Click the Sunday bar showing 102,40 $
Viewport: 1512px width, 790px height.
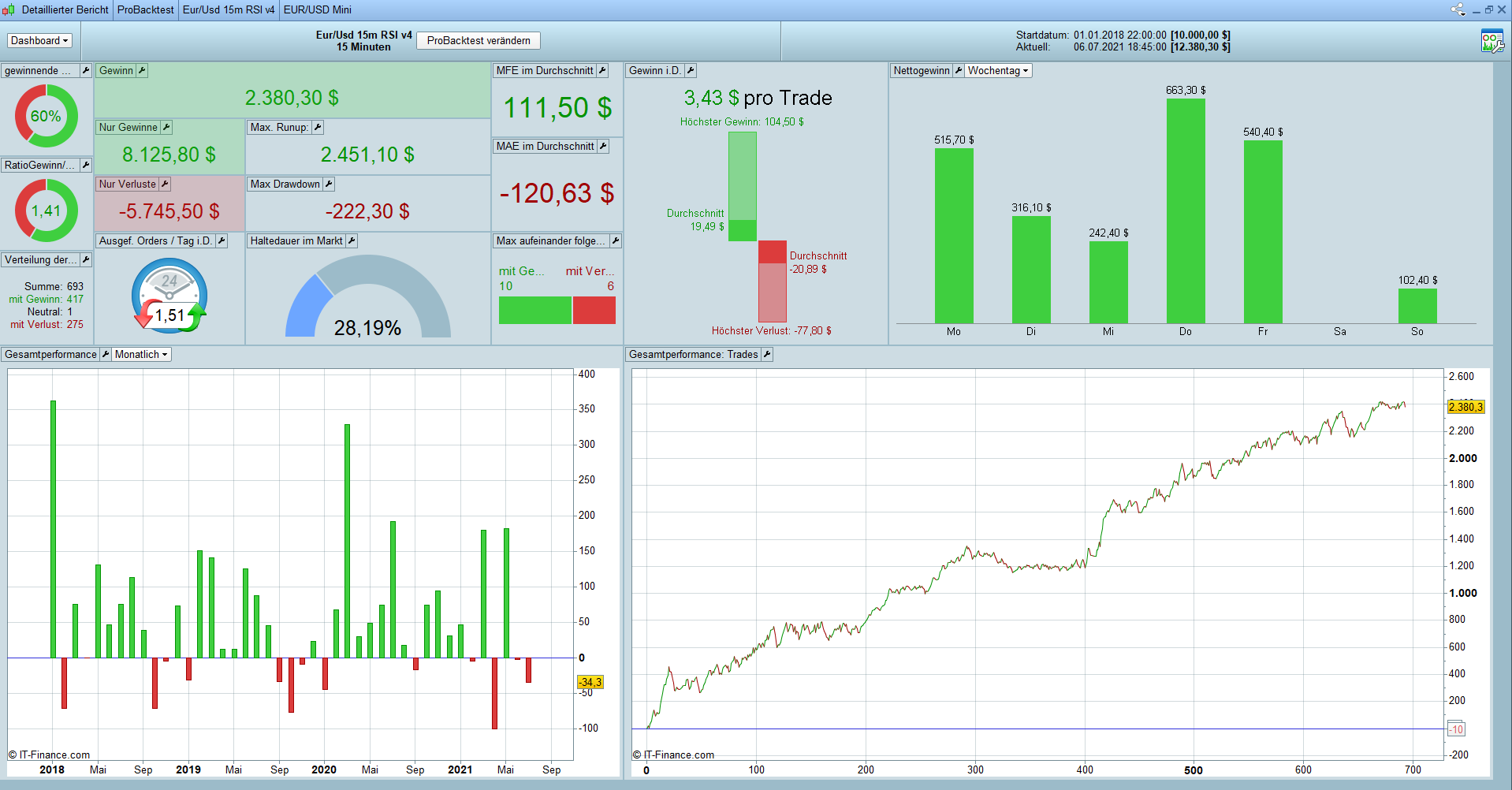pyautogui.click(x=1417, y=306)
